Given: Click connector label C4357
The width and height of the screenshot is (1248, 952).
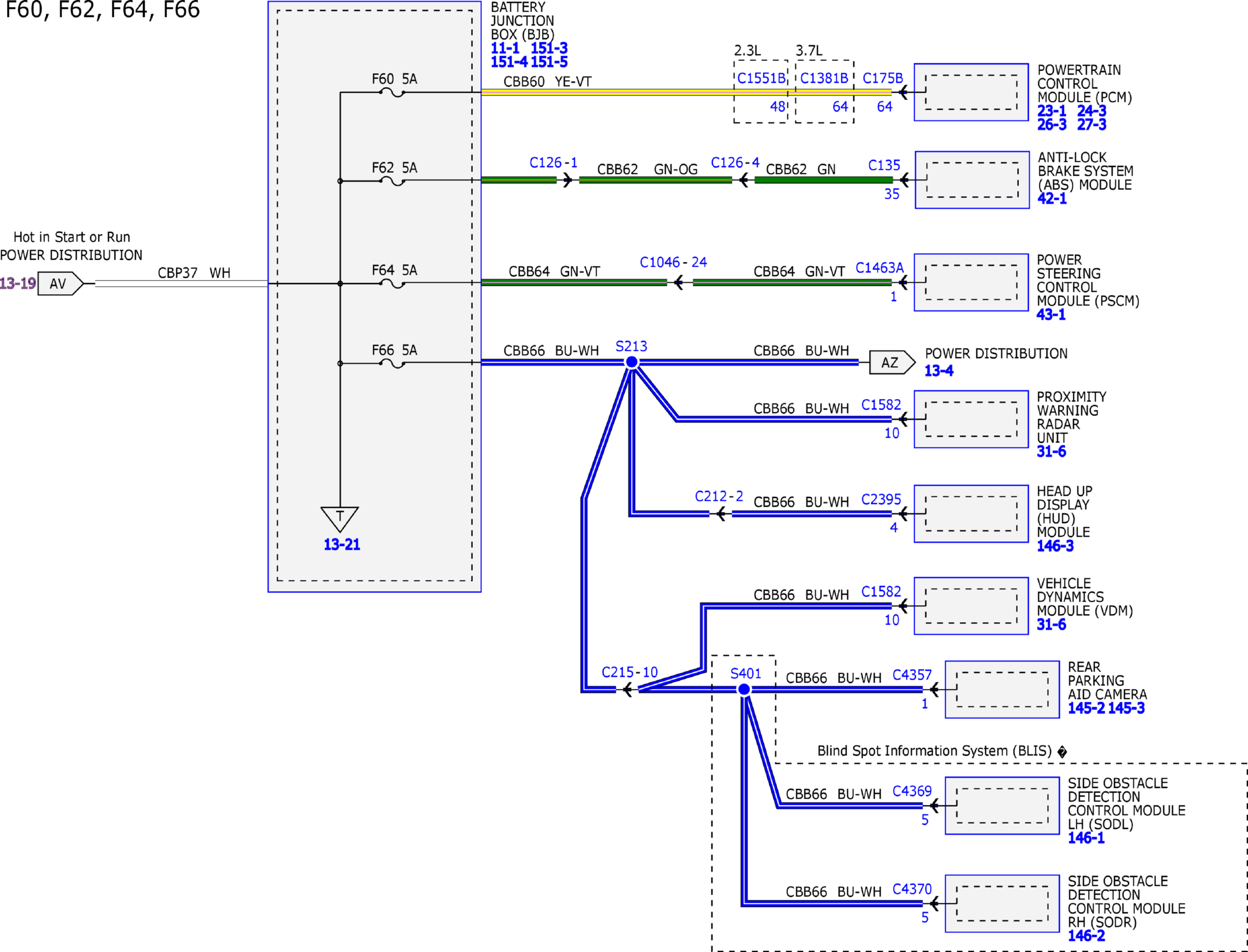Looking at the screenshot, I should 912,675.
